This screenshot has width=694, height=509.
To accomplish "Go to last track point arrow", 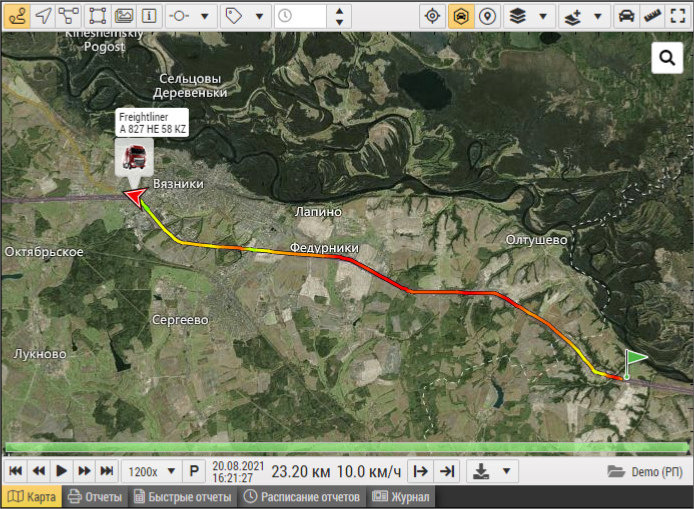I will 447,471.
